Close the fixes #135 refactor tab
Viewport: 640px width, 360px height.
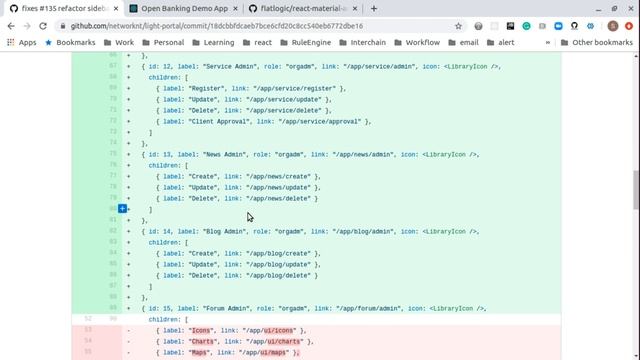click(x=116, y=9)
